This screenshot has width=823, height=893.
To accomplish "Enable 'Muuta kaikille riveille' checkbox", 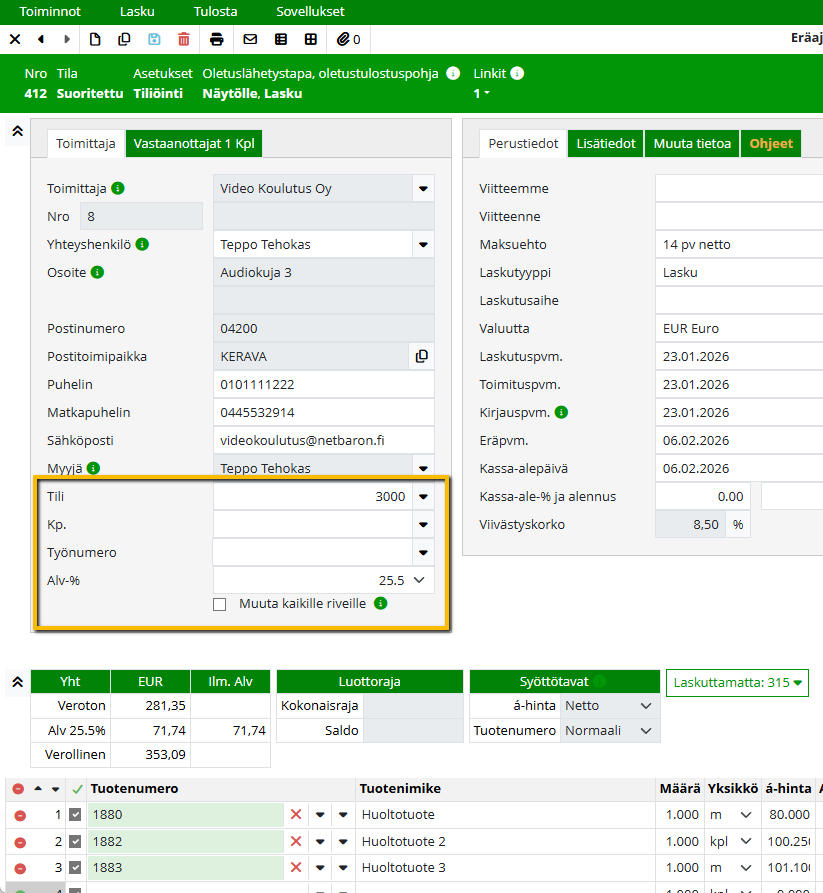I will point(220,604).
